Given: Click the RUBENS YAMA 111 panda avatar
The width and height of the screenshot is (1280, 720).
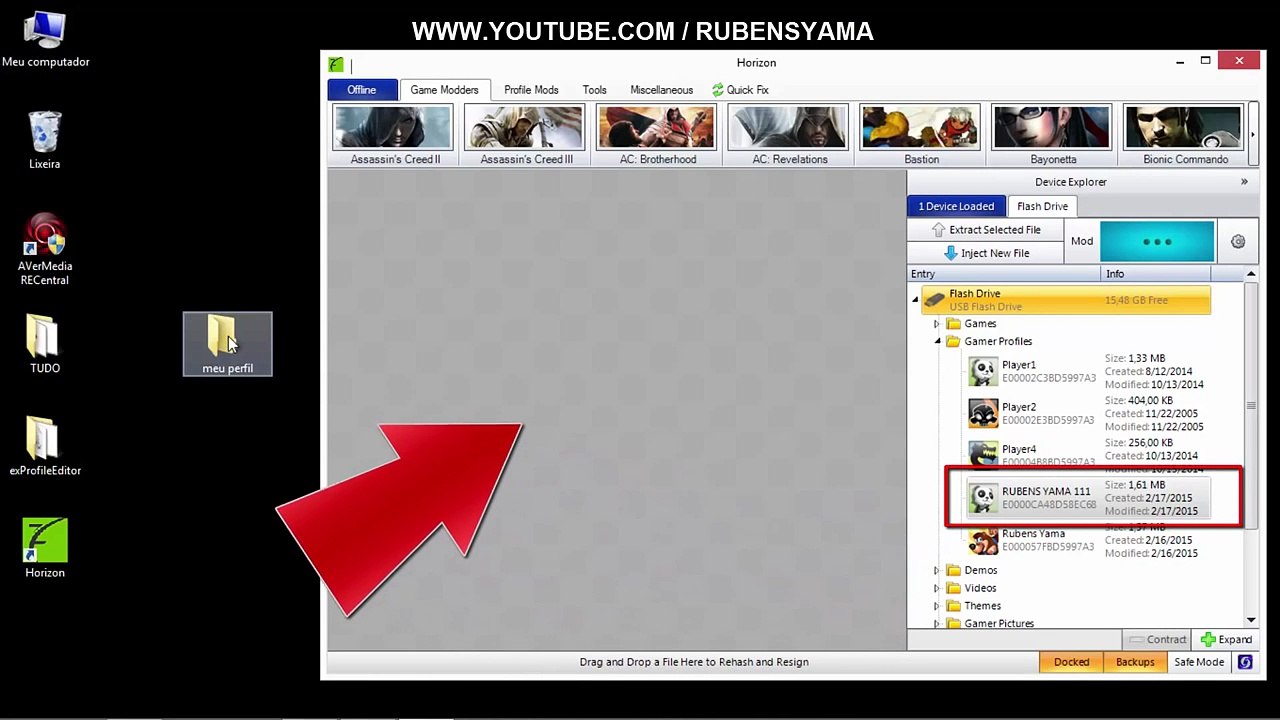Looking at the screenshot, I should click(x=983, y=498).
